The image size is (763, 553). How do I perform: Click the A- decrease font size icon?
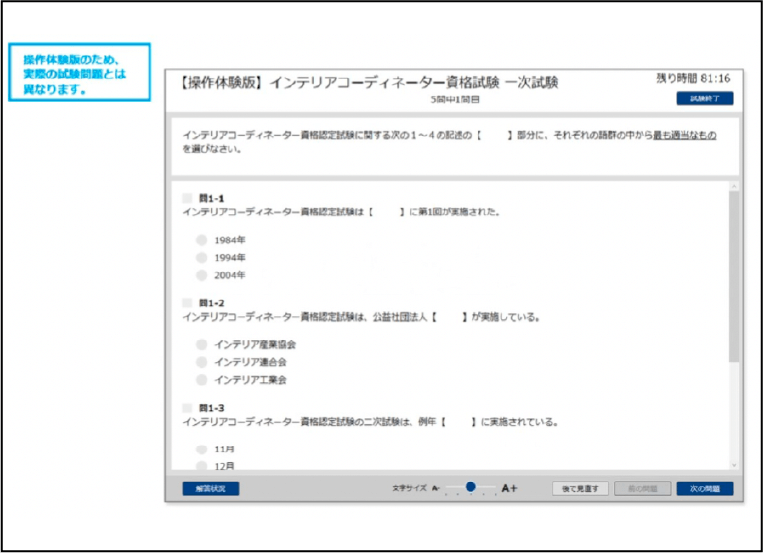pos(436,488)
